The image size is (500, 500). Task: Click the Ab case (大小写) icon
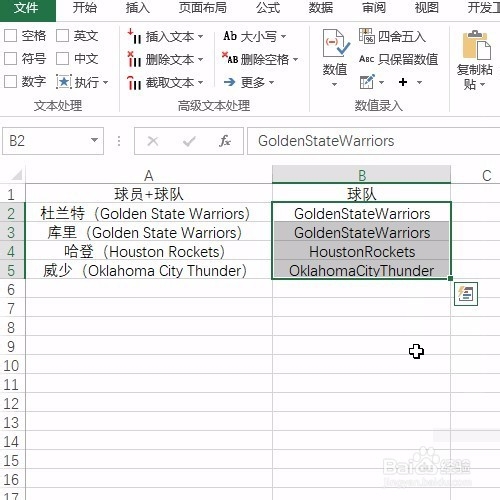(230, 36)
